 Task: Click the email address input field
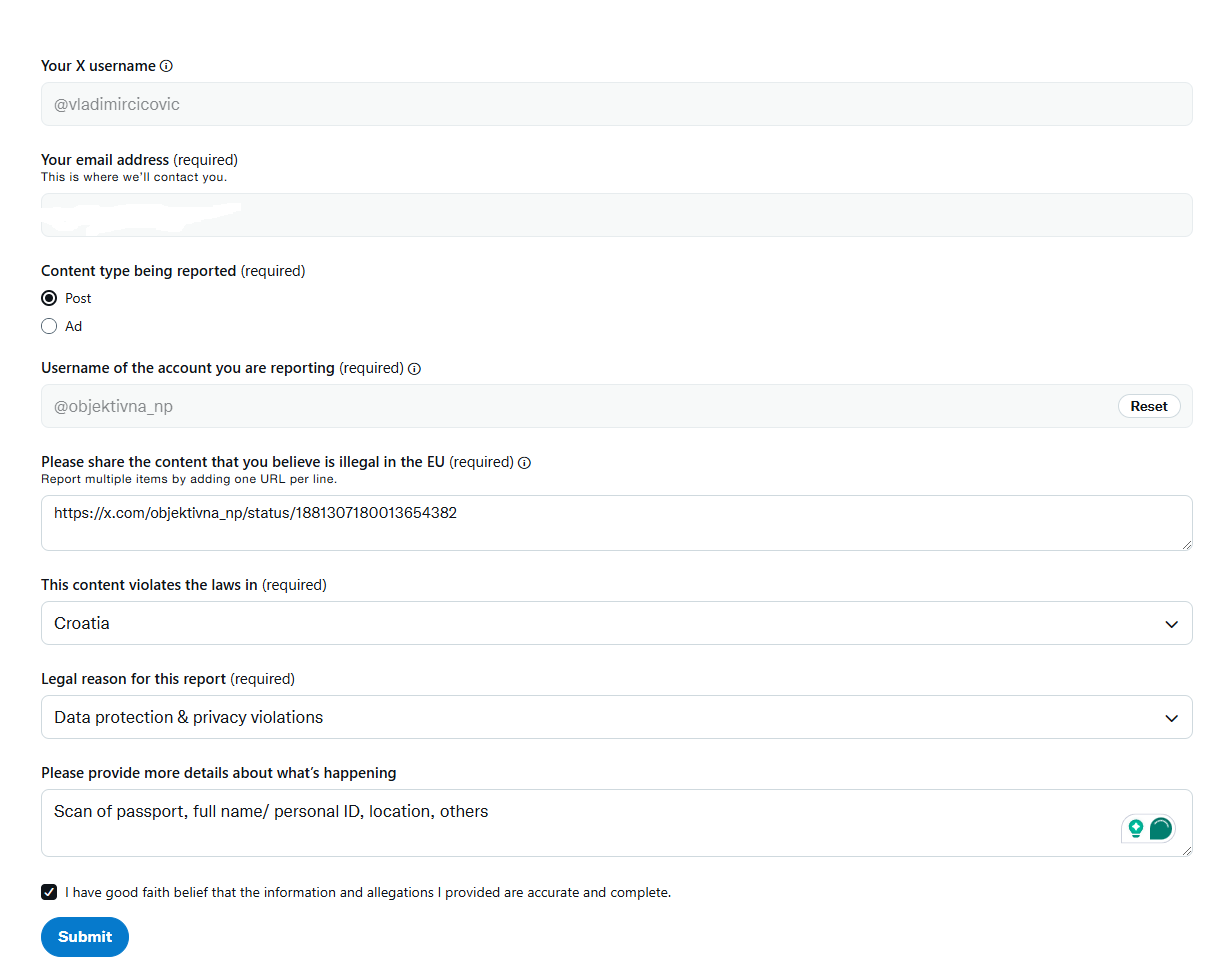point(616,215)
